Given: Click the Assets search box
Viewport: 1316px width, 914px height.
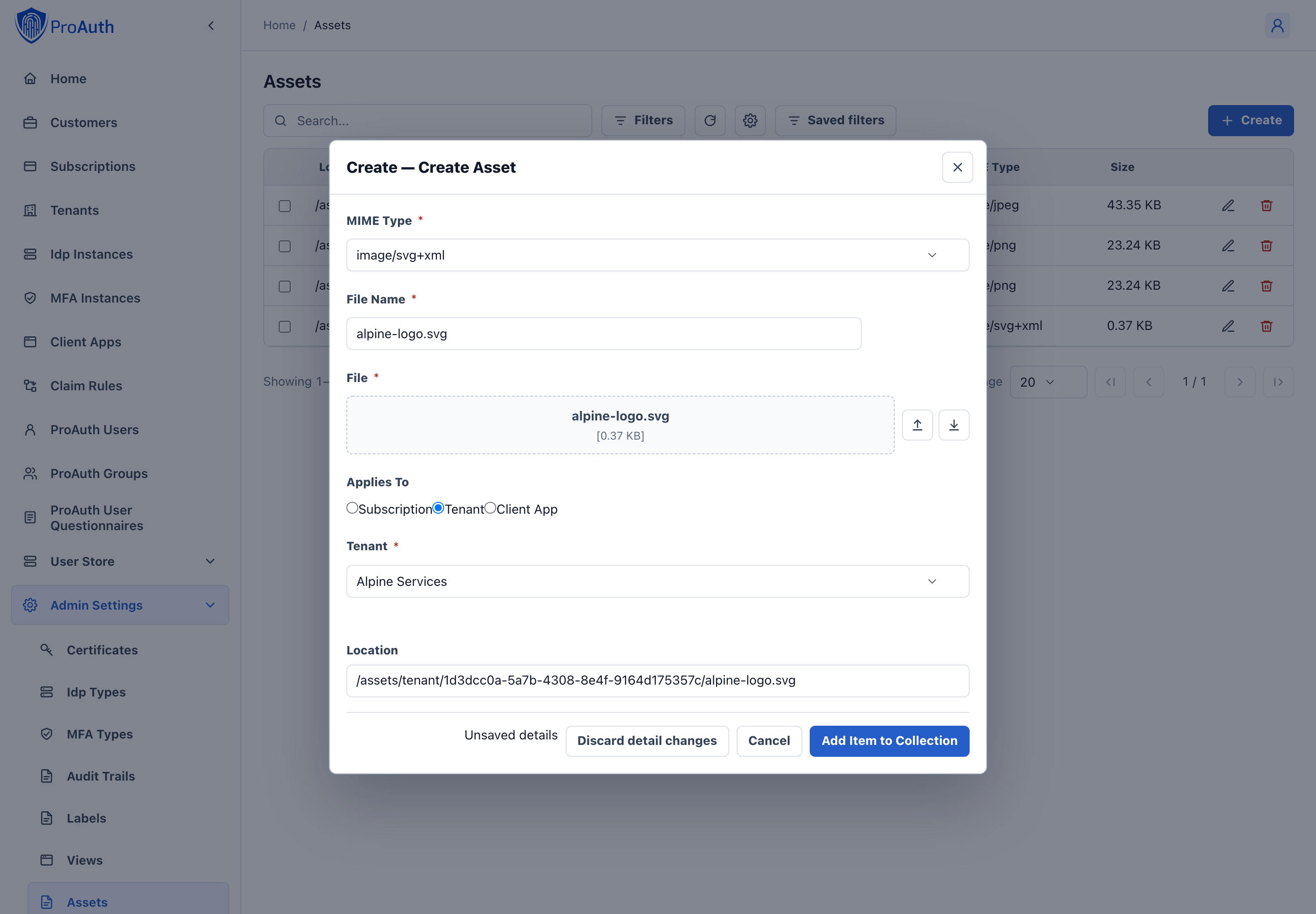Looking at the screenshot, I should tap(427, 120).
